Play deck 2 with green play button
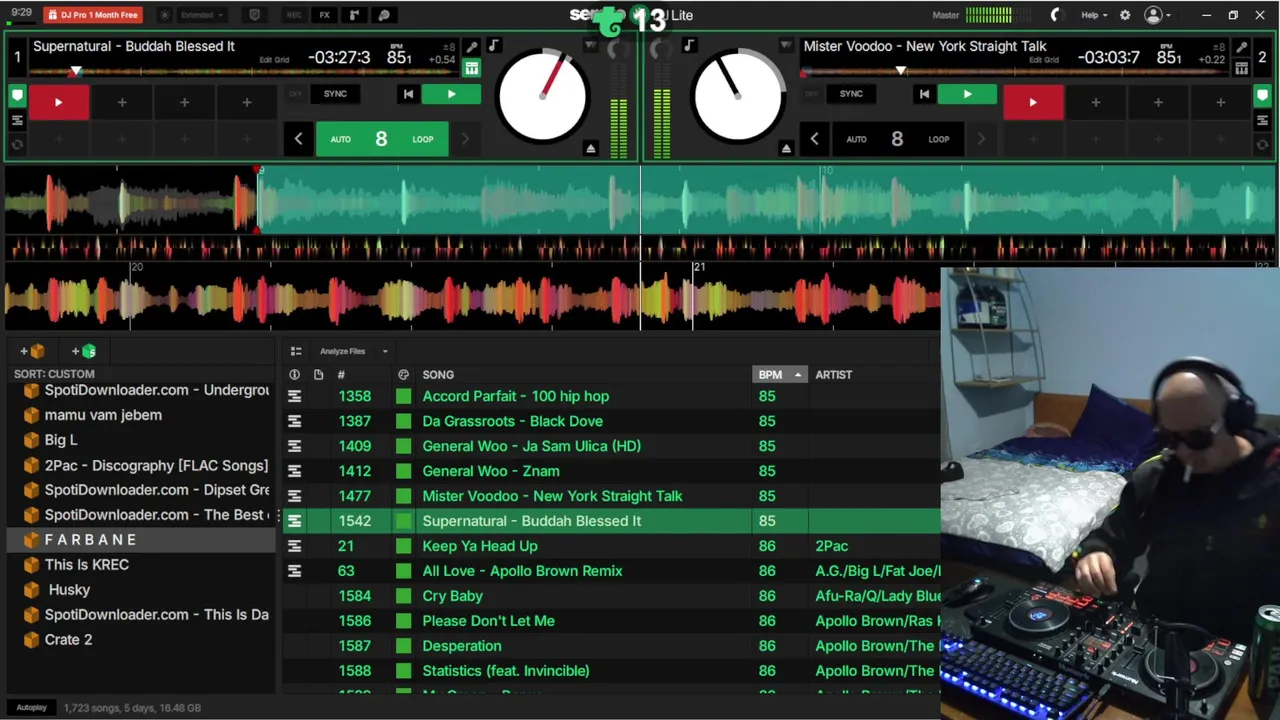 pos(967,94)
